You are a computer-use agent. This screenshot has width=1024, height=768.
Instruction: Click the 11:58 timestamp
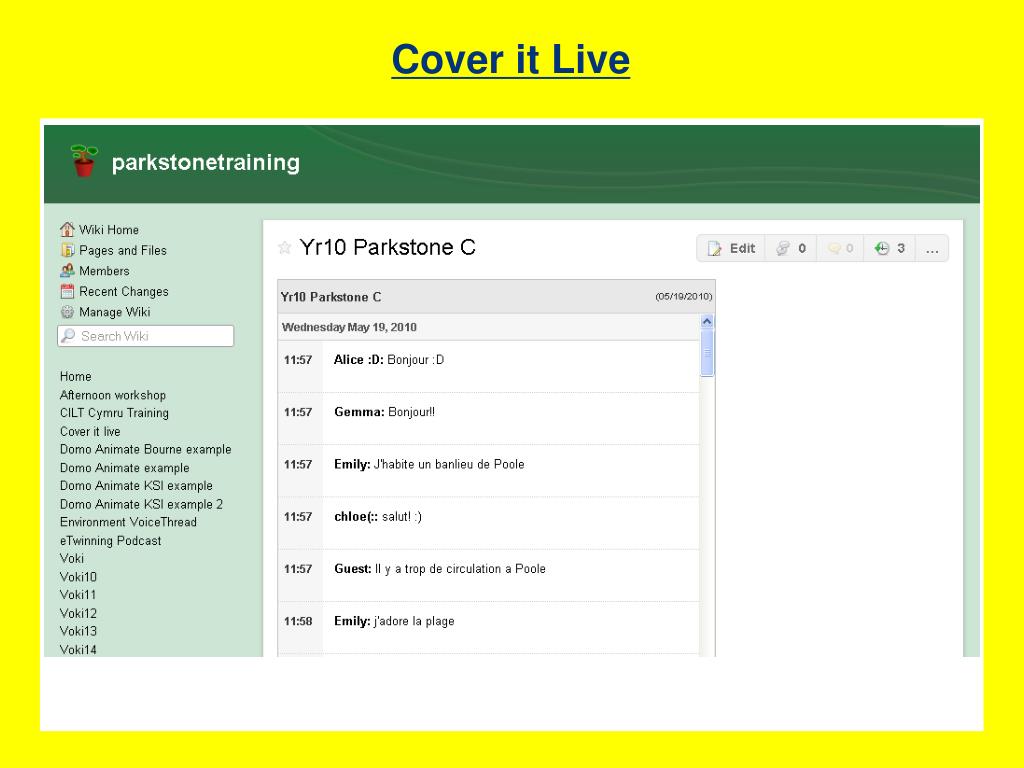coord(298,621)
